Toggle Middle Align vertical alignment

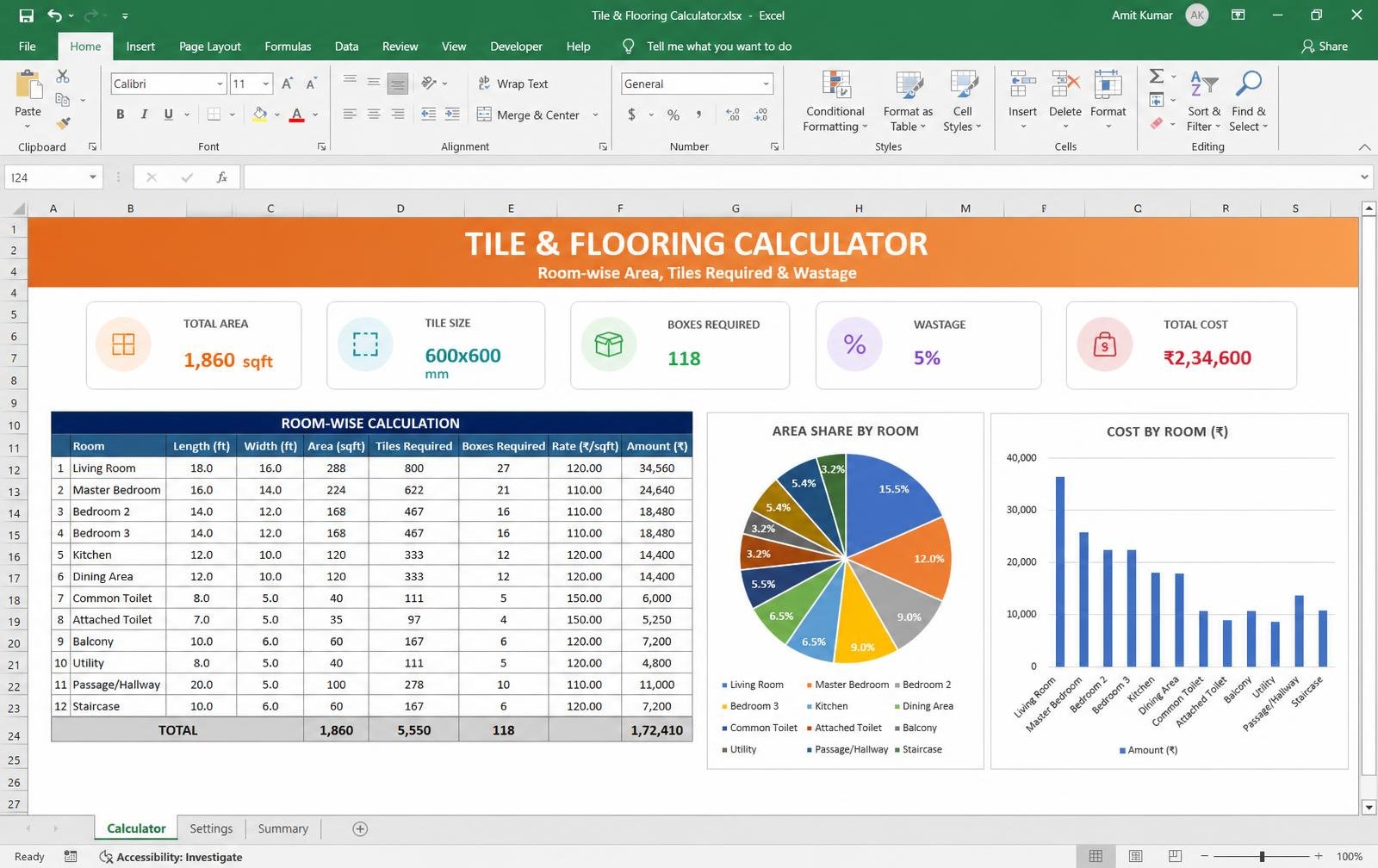(374, 84)
